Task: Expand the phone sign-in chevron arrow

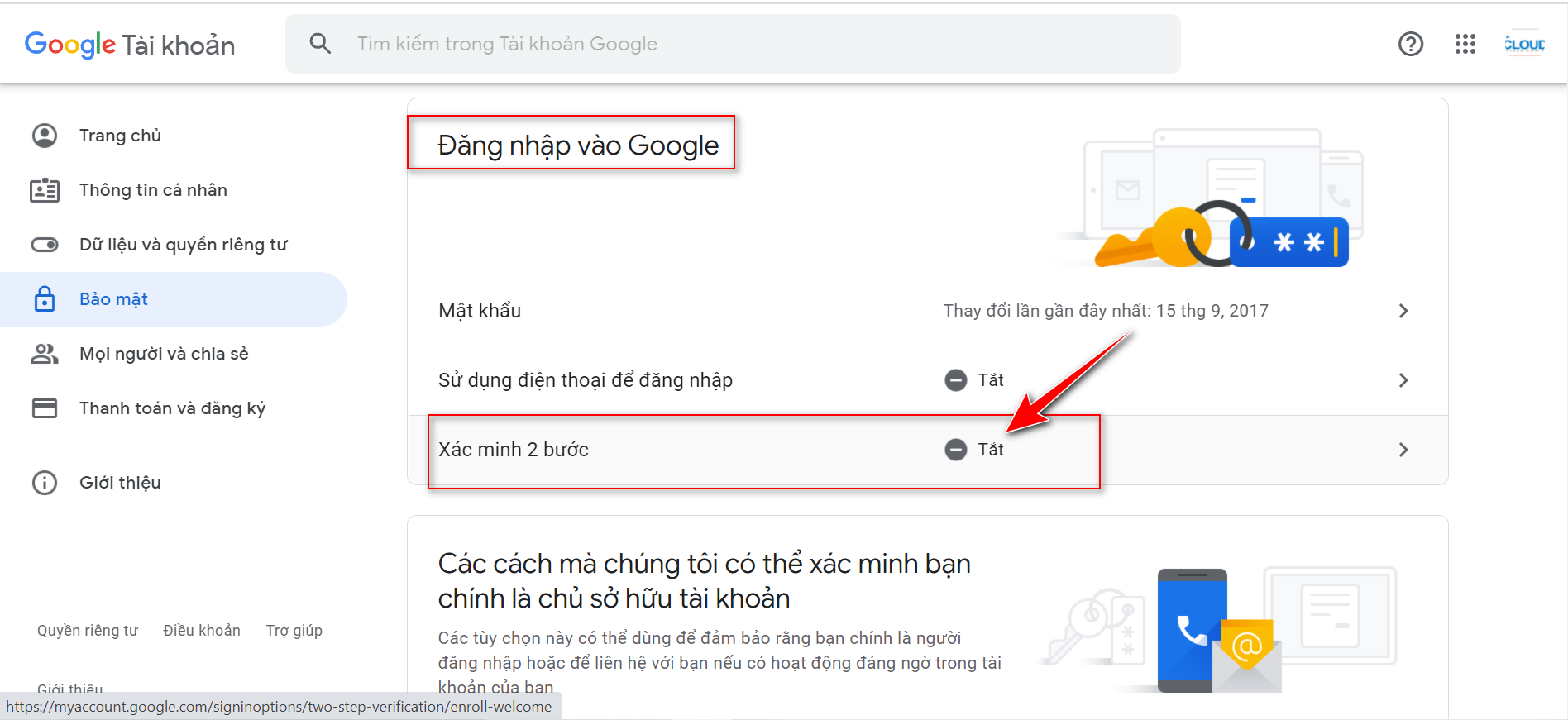Action: (x=1403, y=380)
